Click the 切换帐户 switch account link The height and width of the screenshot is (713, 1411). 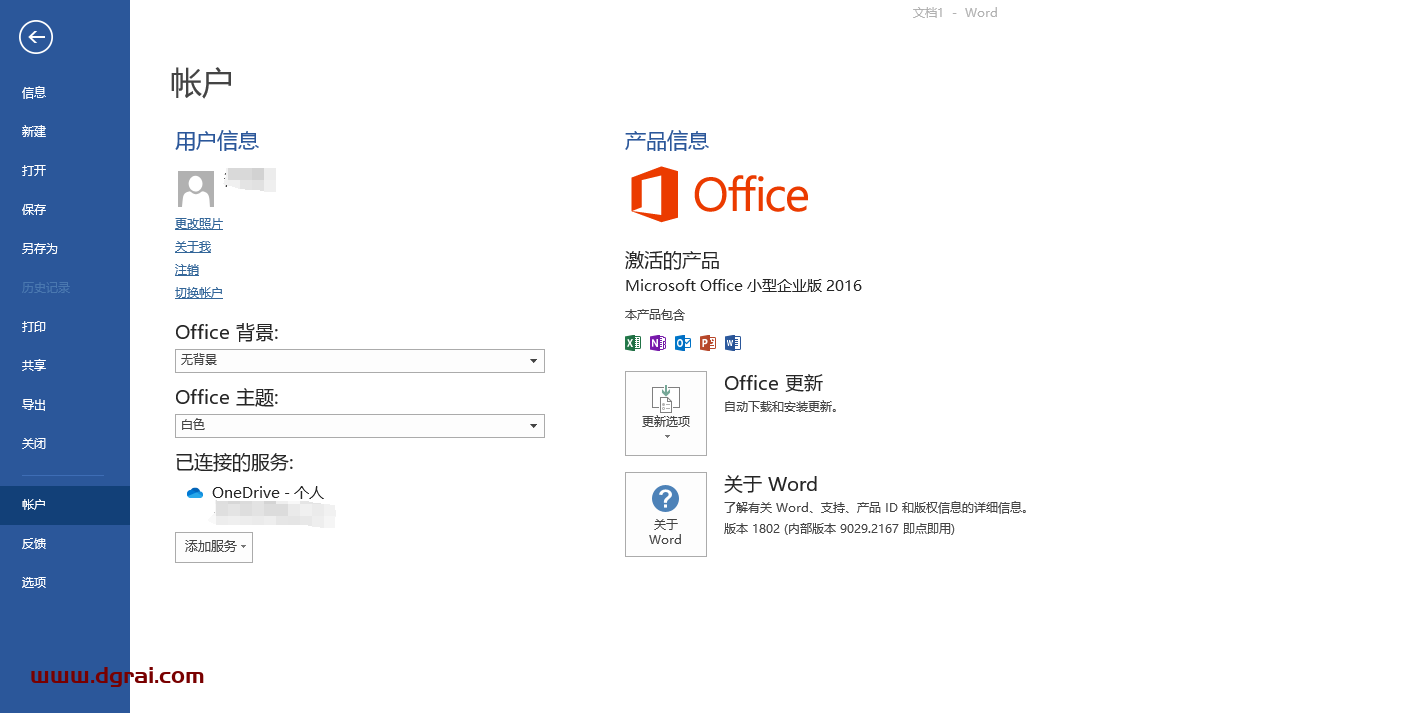tap(199, 293)
